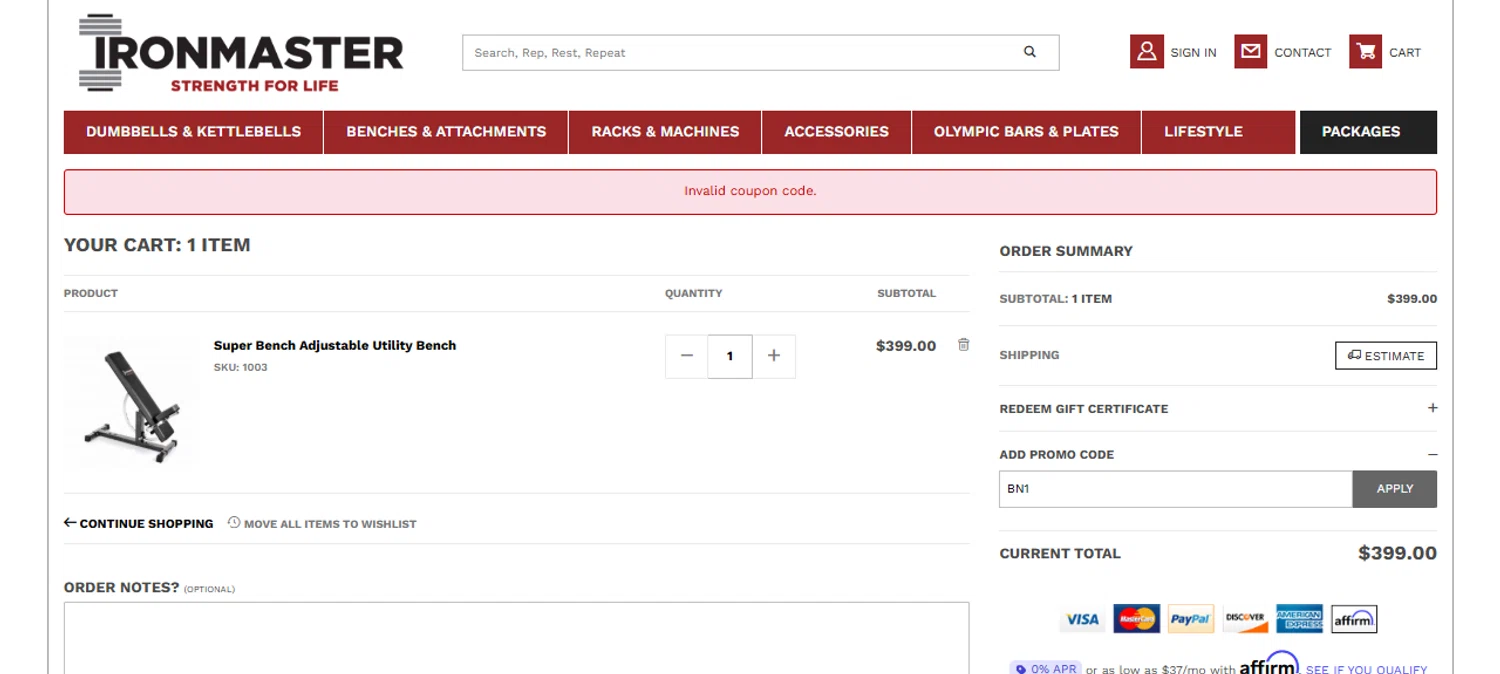Click the quantity value field
Screen dimensions: 1500x674
(x=730, y=356)
